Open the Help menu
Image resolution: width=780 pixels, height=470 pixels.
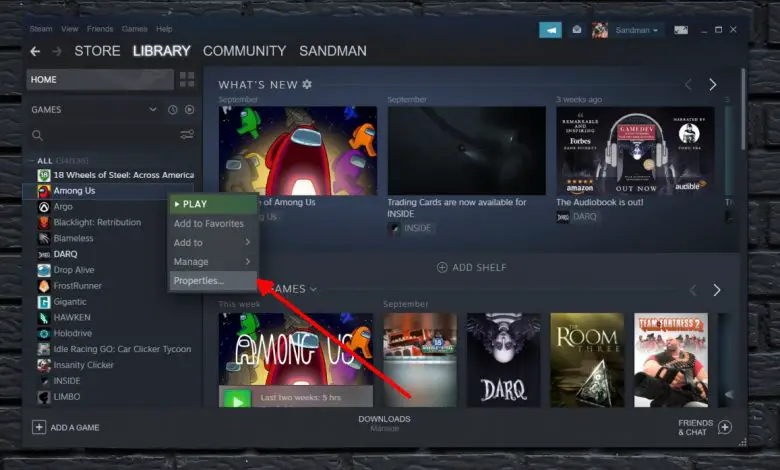click(164, 29)
